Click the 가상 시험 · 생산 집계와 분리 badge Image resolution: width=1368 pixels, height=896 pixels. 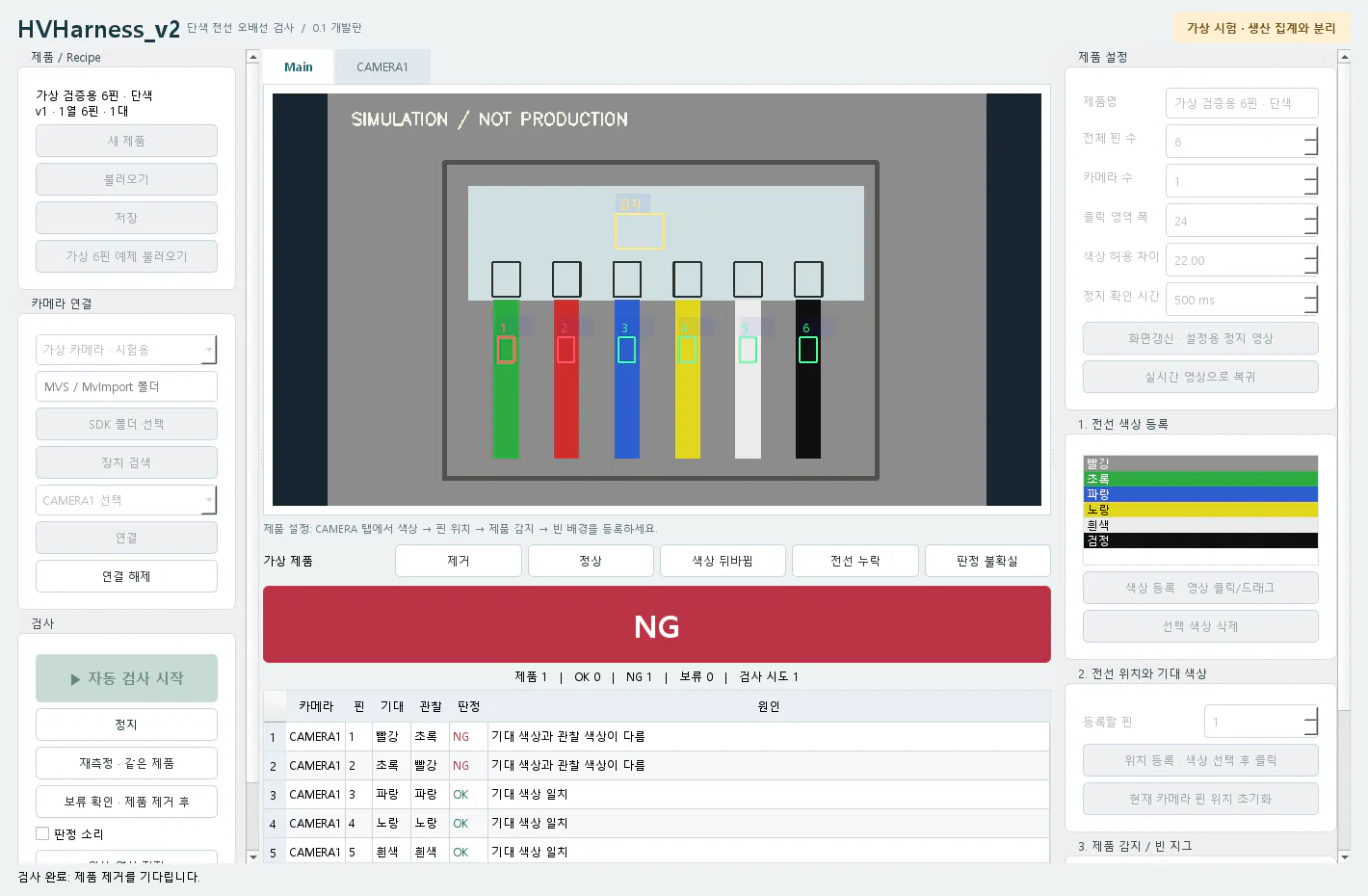[x=1261, y=28]
